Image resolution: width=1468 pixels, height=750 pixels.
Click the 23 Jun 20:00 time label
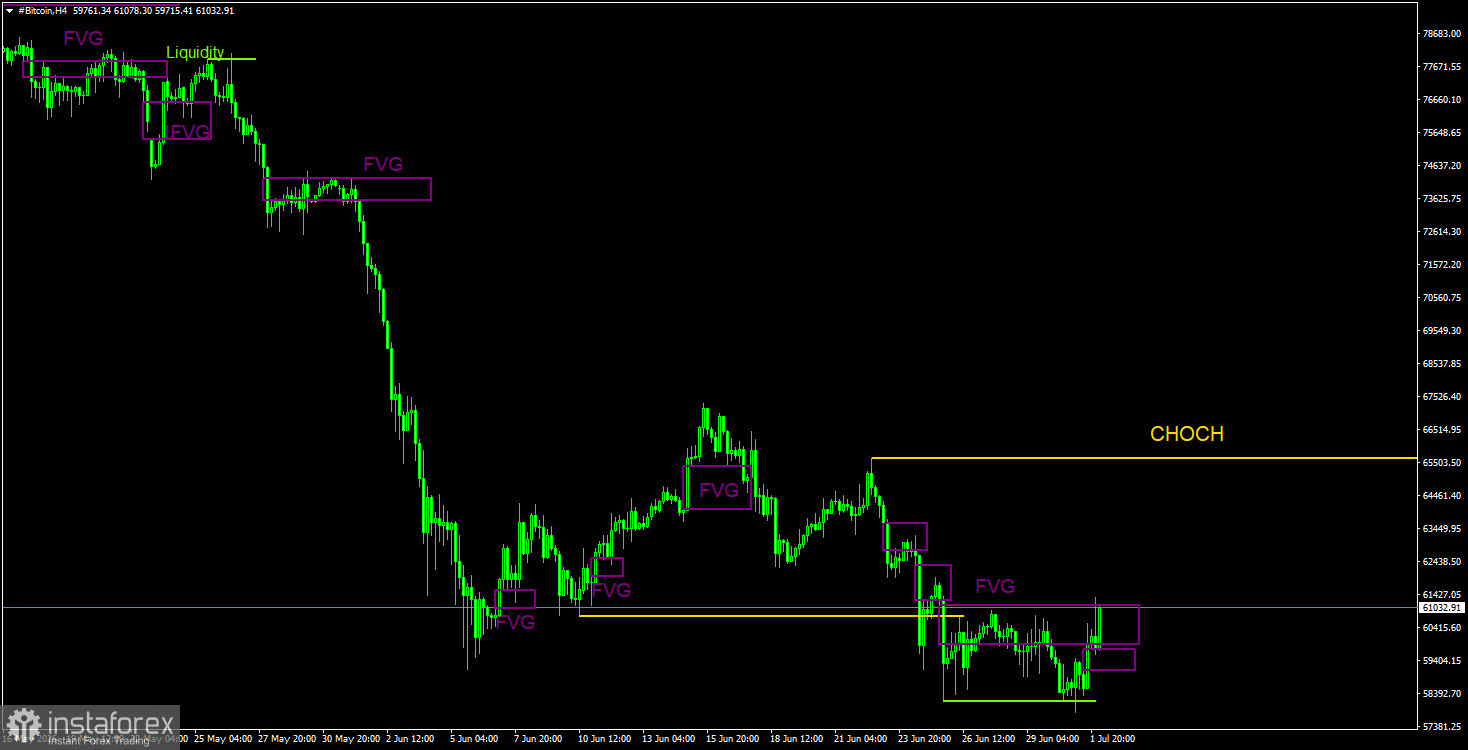pyautogui.click(x=927, y=739)
